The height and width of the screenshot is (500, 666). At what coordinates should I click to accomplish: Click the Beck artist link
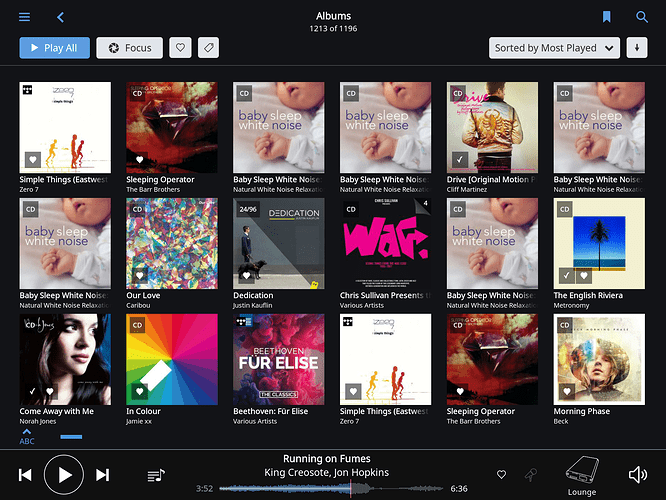pyautogui.click(x=561, y=421)
